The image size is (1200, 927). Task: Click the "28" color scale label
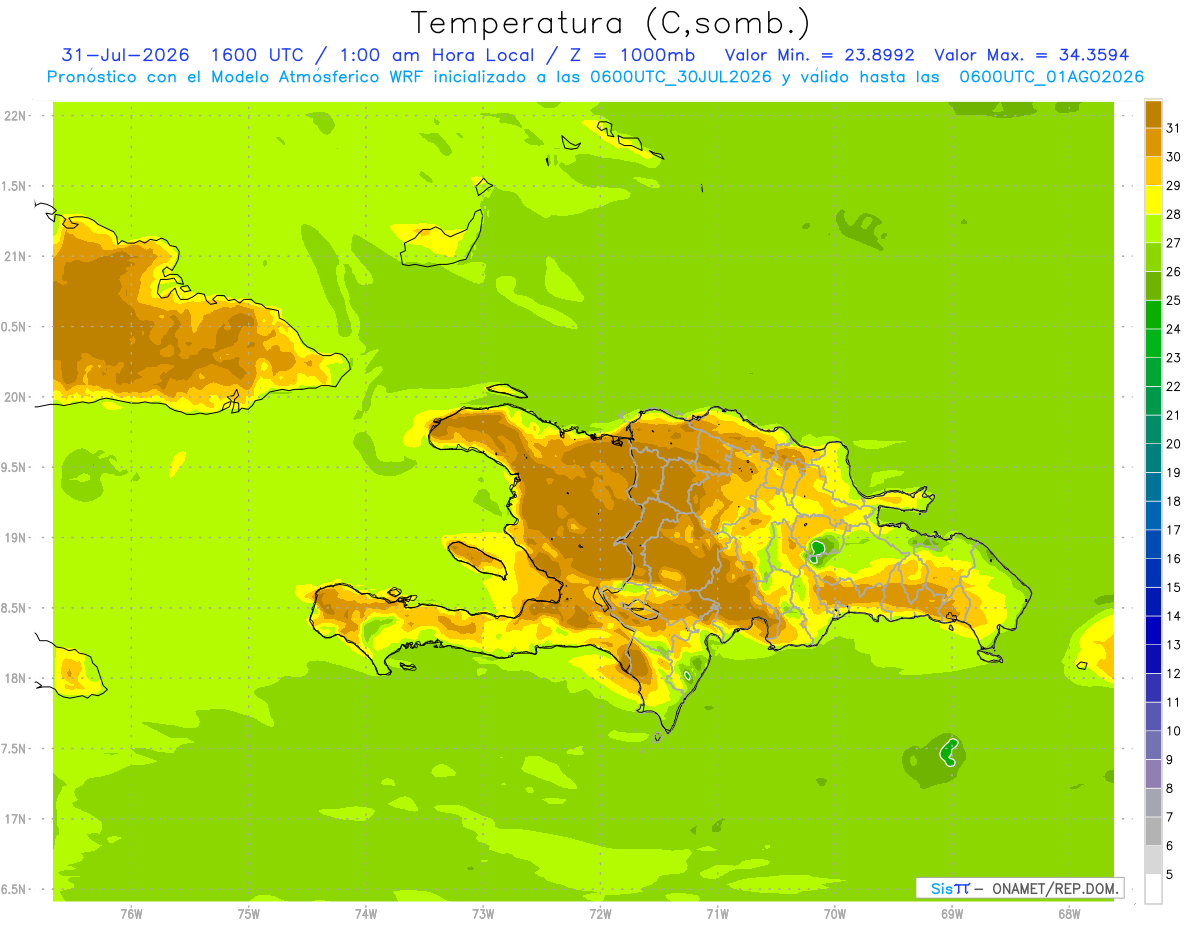[1174, 214]
